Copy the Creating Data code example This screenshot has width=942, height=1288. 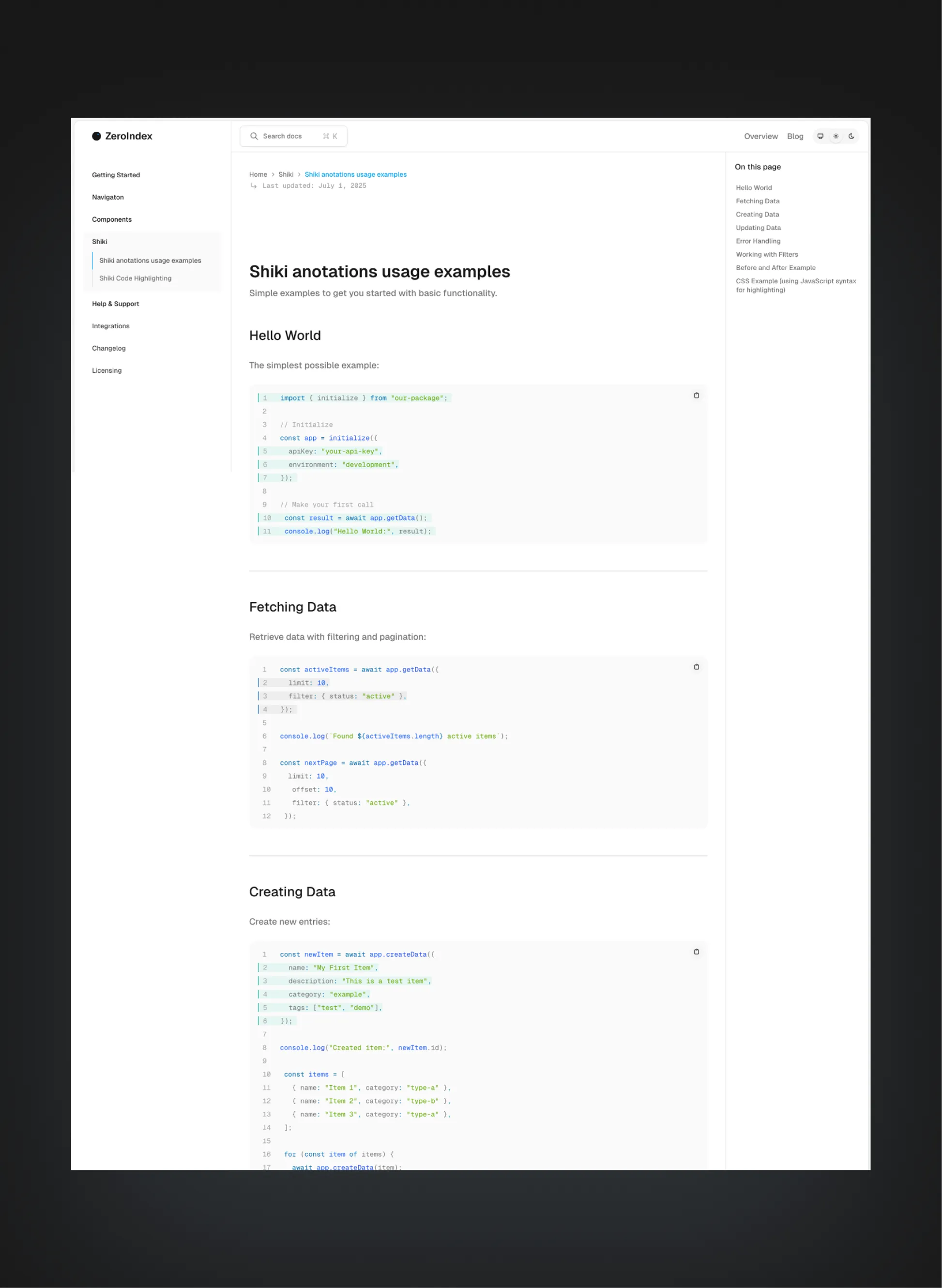pos(696,951)
